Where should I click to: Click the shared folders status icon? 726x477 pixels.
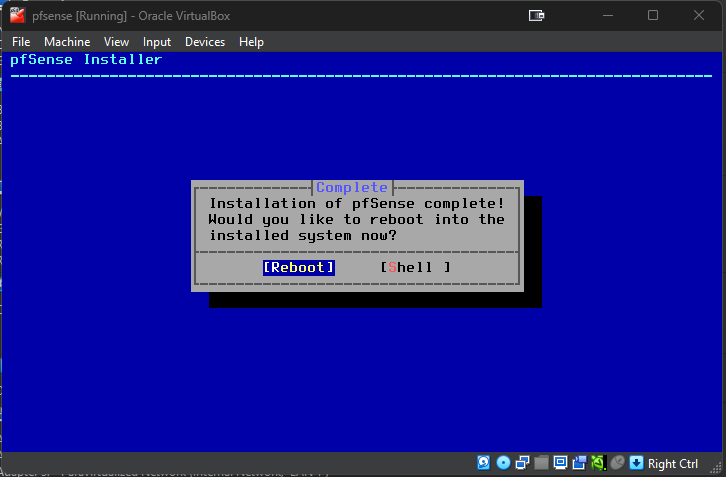[x=541, y=463]
